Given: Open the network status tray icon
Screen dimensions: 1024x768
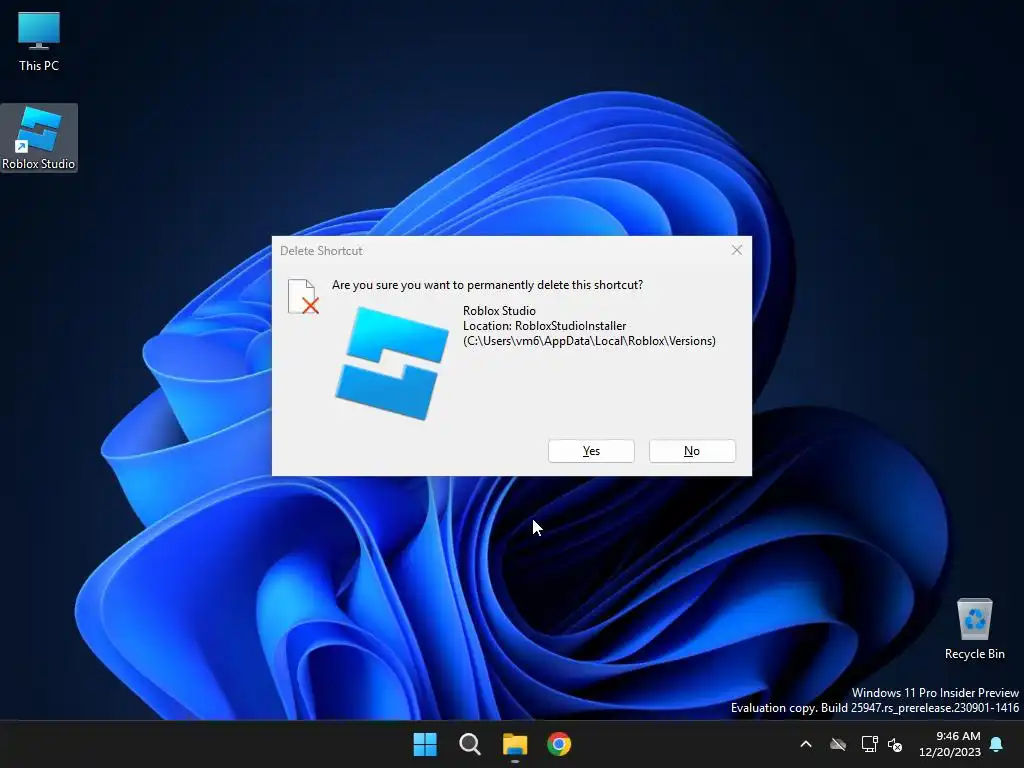Looking at the screenshot, I should tap(869, 744).
